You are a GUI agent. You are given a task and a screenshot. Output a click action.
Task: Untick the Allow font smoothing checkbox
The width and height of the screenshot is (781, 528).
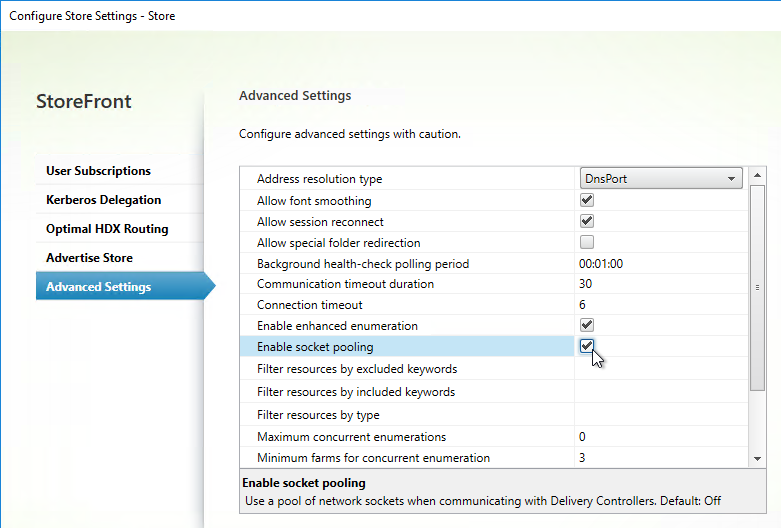tap(587, 200)
